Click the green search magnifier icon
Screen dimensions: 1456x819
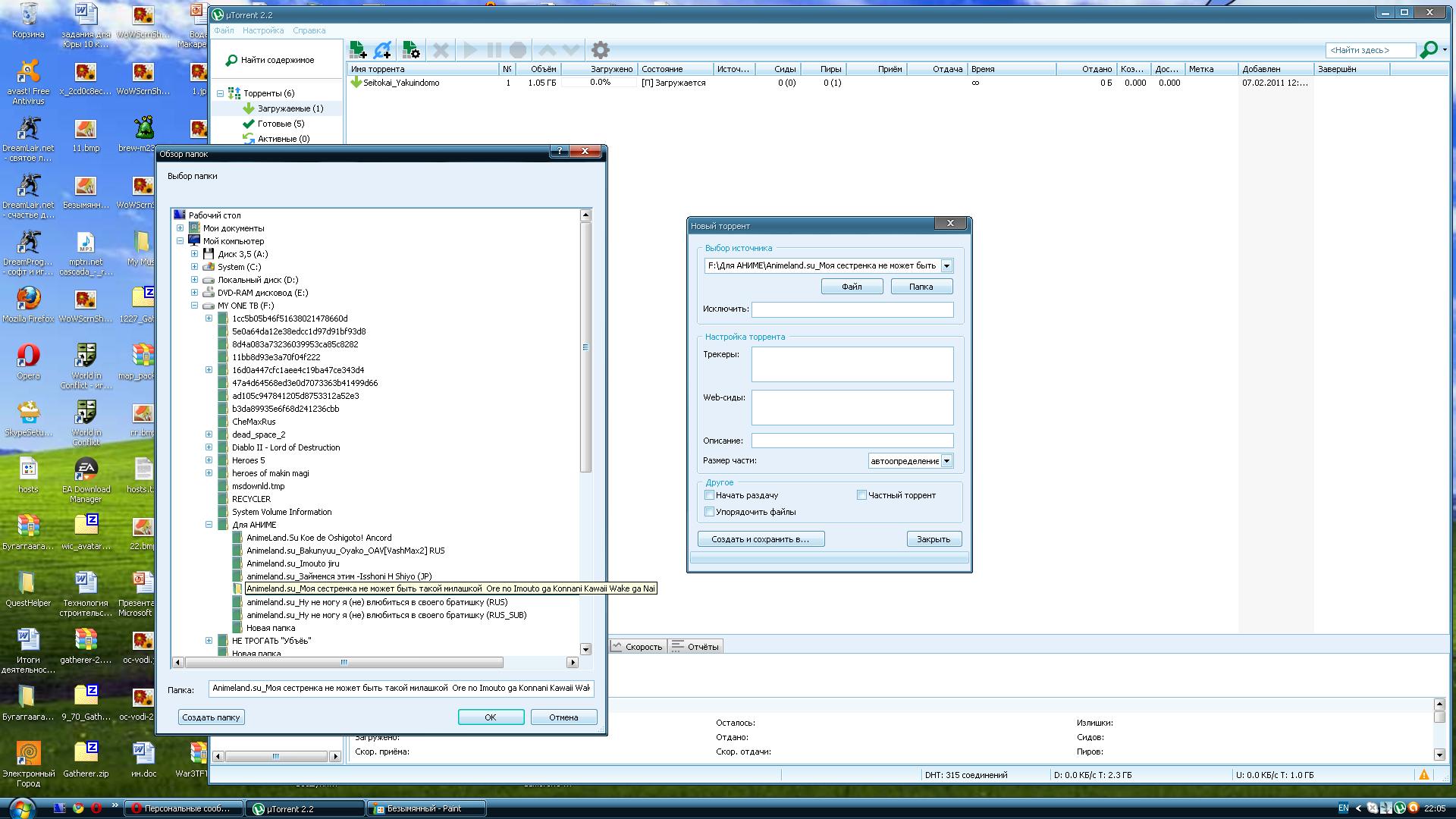tap(1428, 50)
